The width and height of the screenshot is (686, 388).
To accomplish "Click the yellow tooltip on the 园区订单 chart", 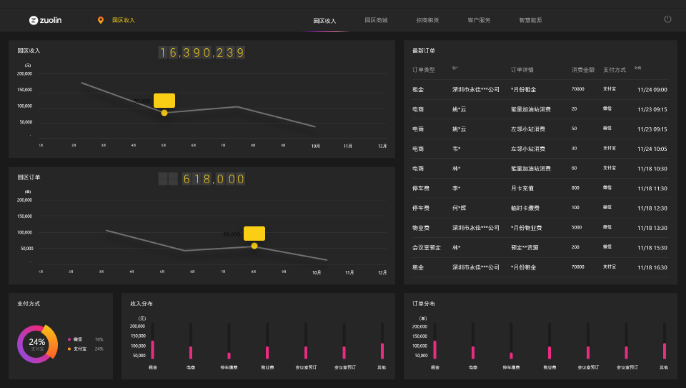I will tap(254, 234).
